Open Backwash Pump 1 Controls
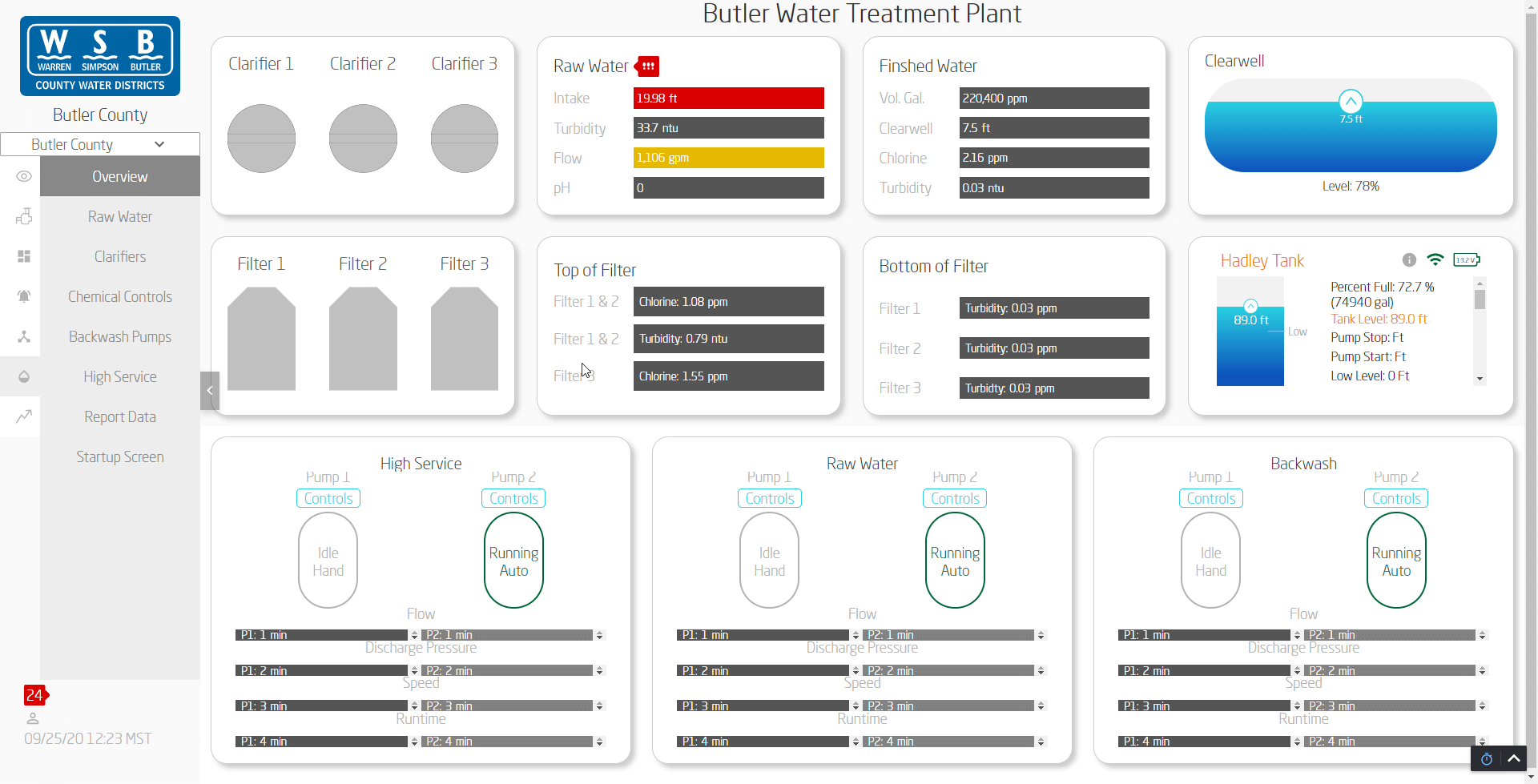The width and height of the screenshot is (1538, 784). (x=1211, y=498)
